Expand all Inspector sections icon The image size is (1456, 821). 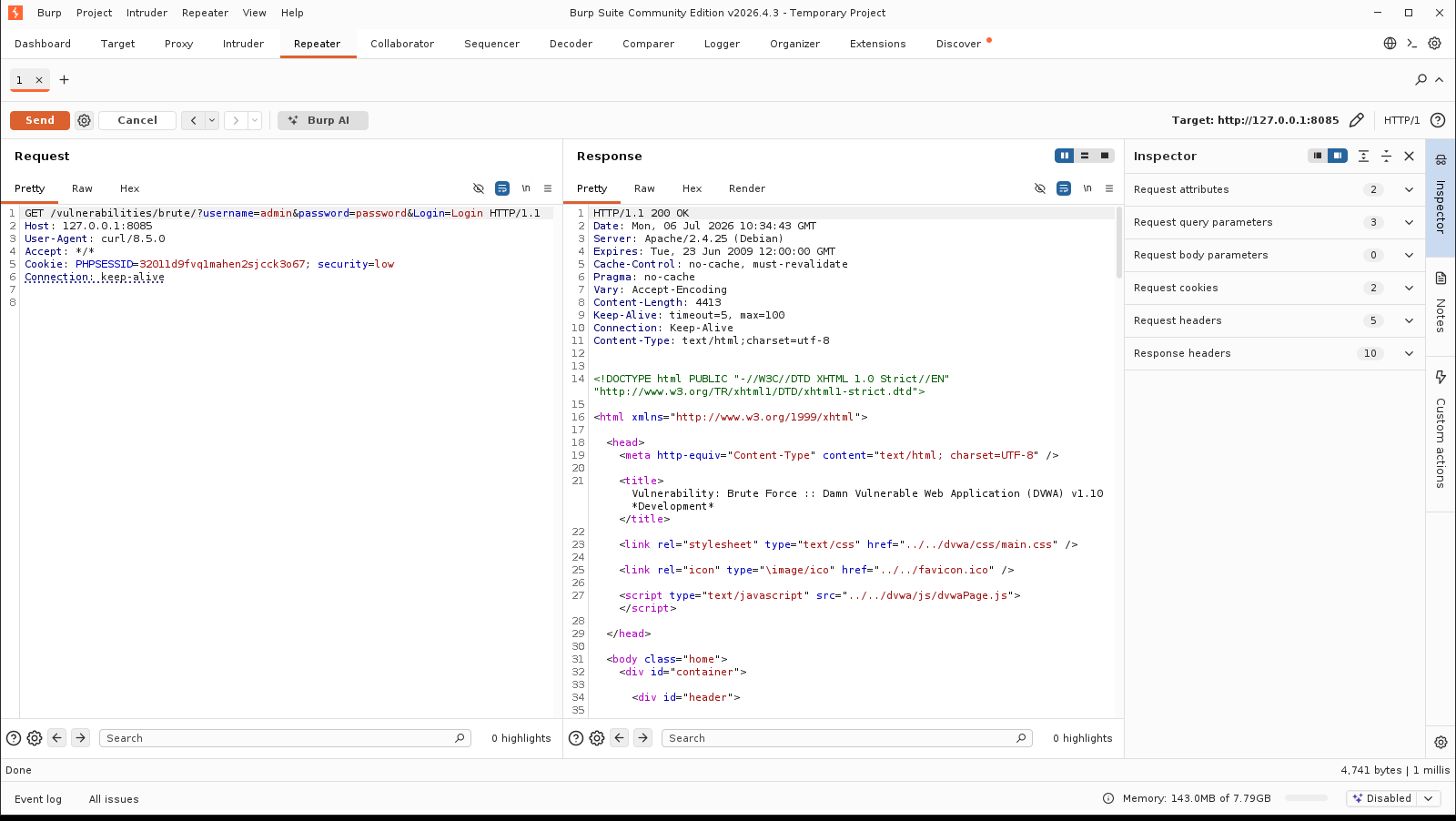click(x=1363, y=156)
